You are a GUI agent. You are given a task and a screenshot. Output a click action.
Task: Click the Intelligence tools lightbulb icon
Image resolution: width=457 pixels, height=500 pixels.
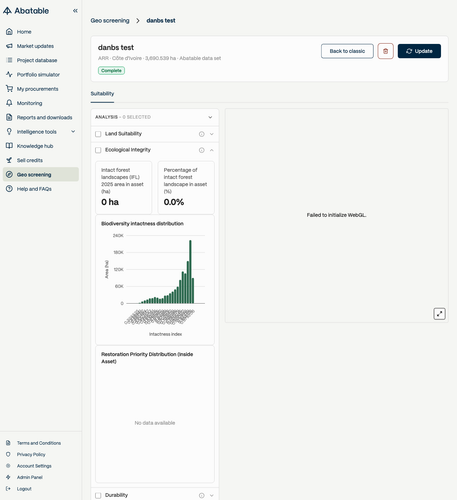[x=9, y=132]
